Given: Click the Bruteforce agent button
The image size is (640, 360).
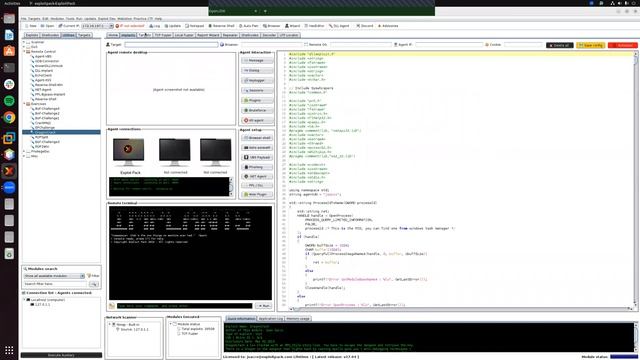Looking at the screenshot, I should coord(257,110).
